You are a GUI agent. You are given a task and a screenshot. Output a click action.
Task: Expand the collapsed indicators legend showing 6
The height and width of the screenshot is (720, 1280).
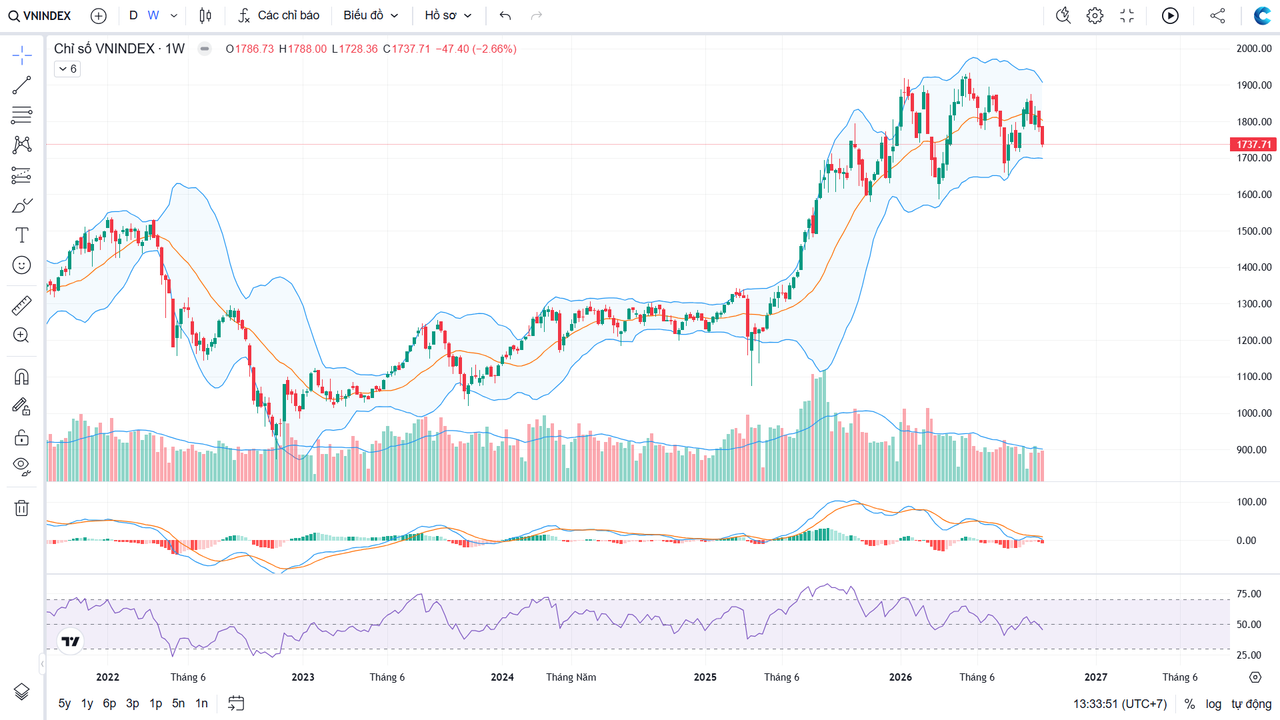click(67, 69)
